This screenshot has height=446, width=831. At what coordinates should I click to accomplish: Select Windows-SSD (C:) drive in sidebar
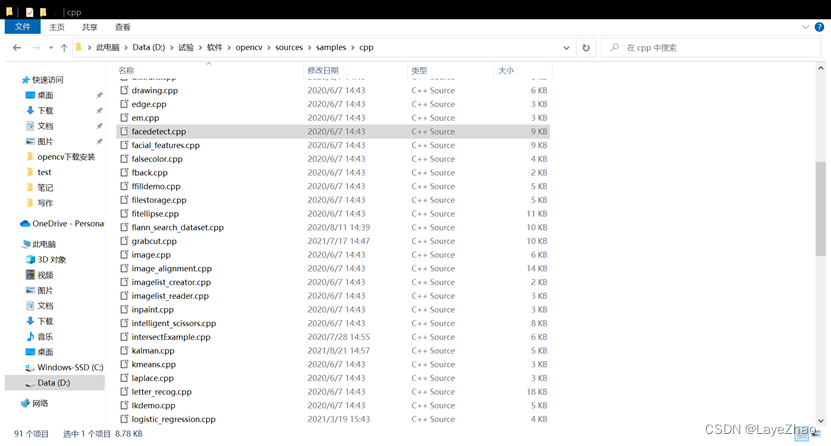[x=70, y=367]
